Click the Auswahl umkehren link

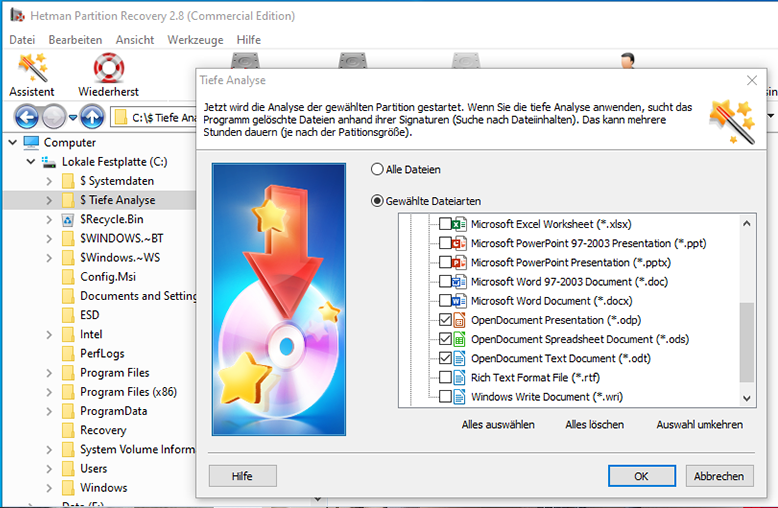point(700,425)
